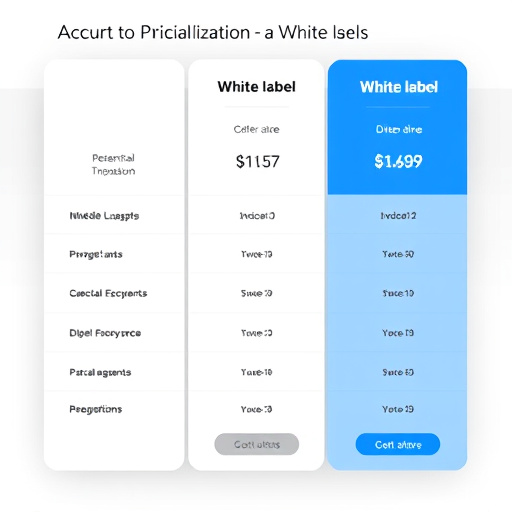Click the 'Indca12' value in the blue plan
512x512 pixels.
point(398,216)
